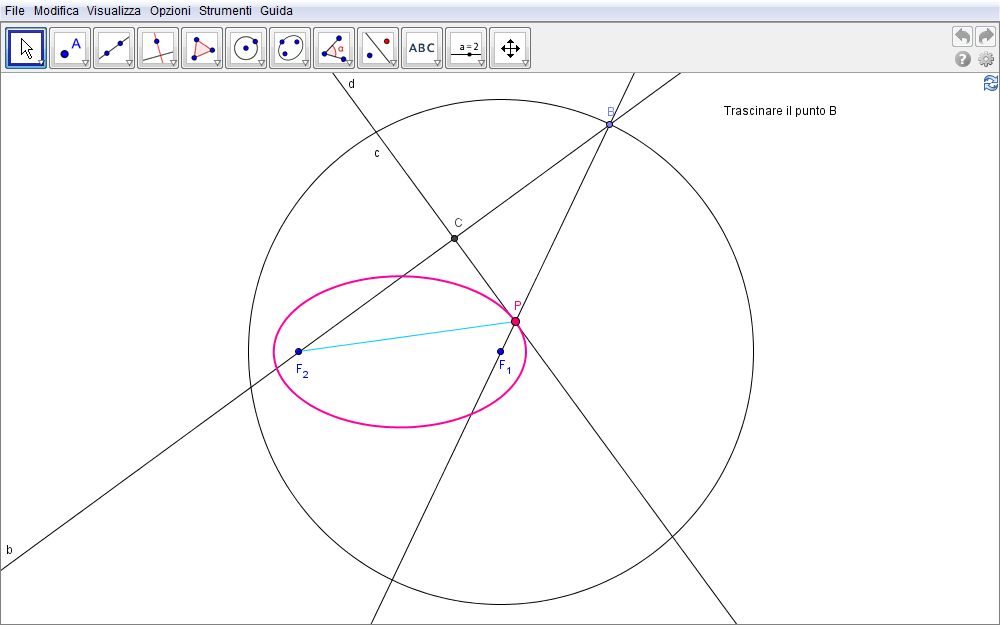Open the Help question mark icon
This screenshot has width=1000, height=625.
coord(963,59)
